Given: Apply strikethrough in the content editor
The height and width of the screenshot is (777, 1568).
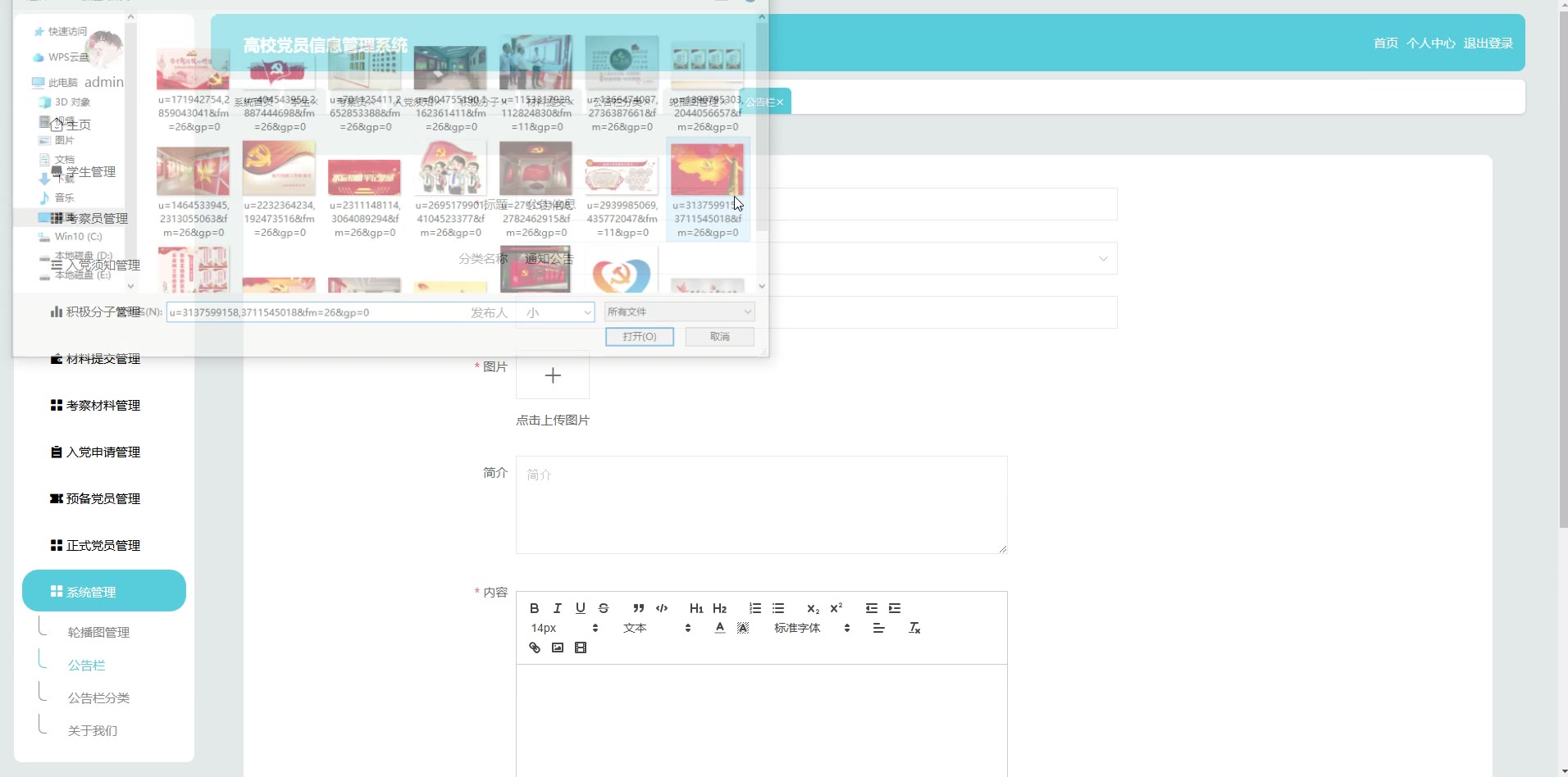Looking at the screenshot, I should tap(603, 608).
